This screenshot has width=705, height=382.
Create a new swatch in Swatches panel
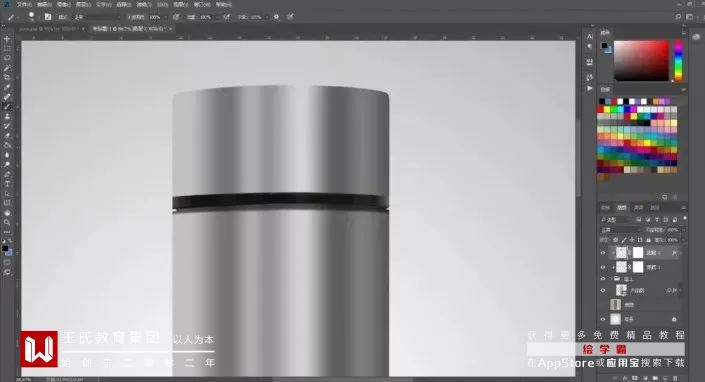click(x=665, y=197)
